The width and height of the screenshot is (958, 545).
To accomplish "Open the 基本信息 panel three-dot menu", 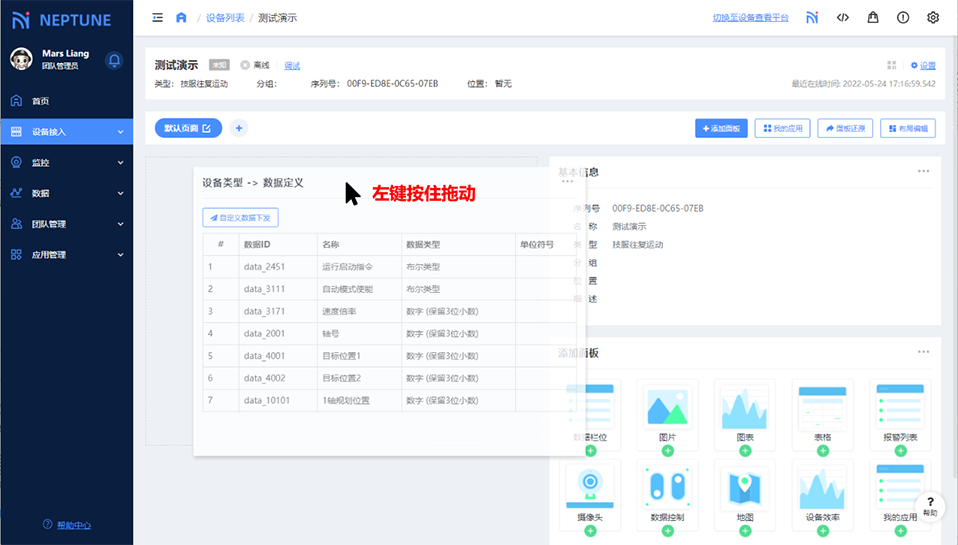I will (x=923, y=172).
